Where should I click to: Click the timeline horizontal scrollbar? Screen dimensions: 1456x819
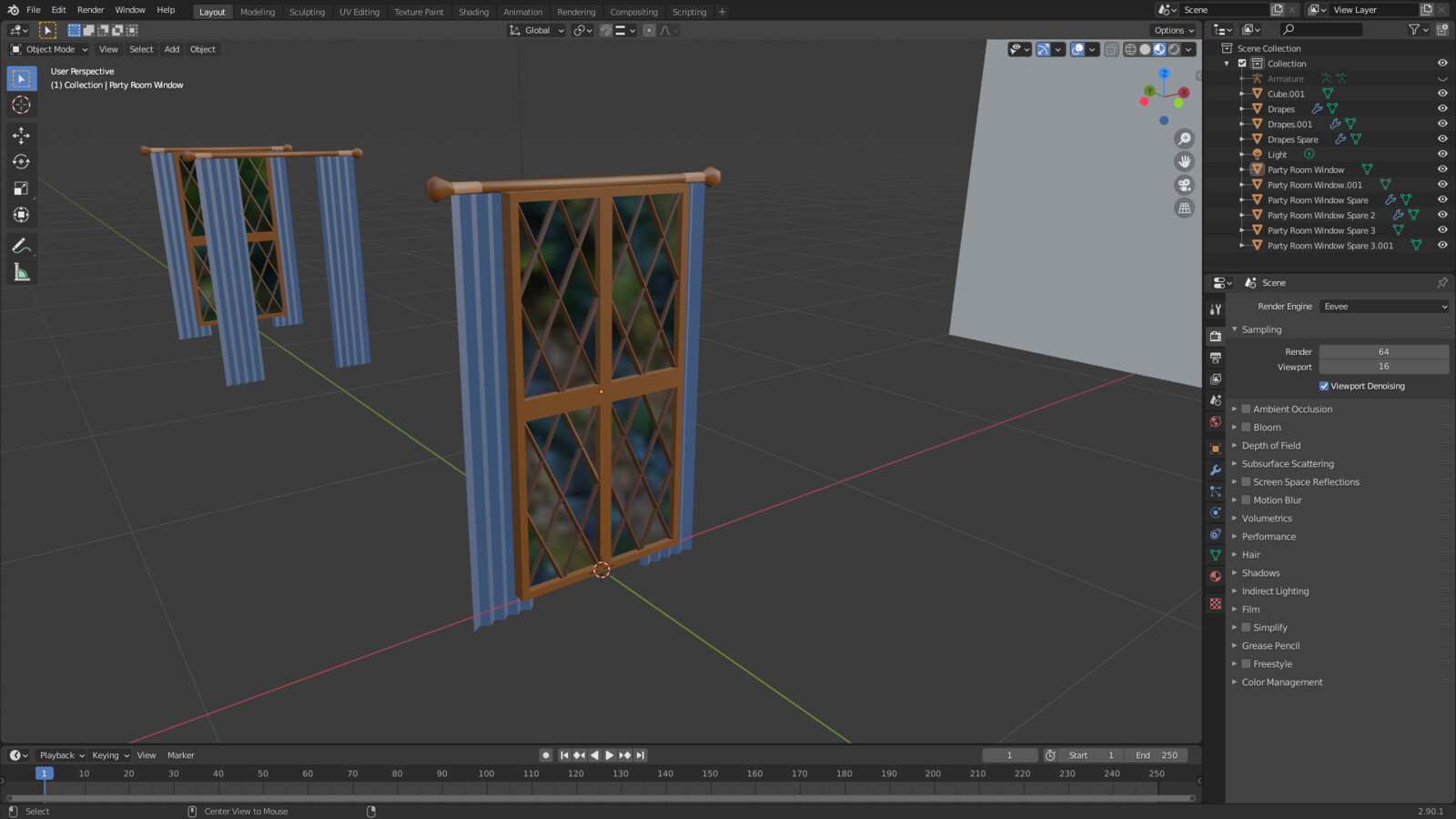pyautogui.click(x=601, y=798)
